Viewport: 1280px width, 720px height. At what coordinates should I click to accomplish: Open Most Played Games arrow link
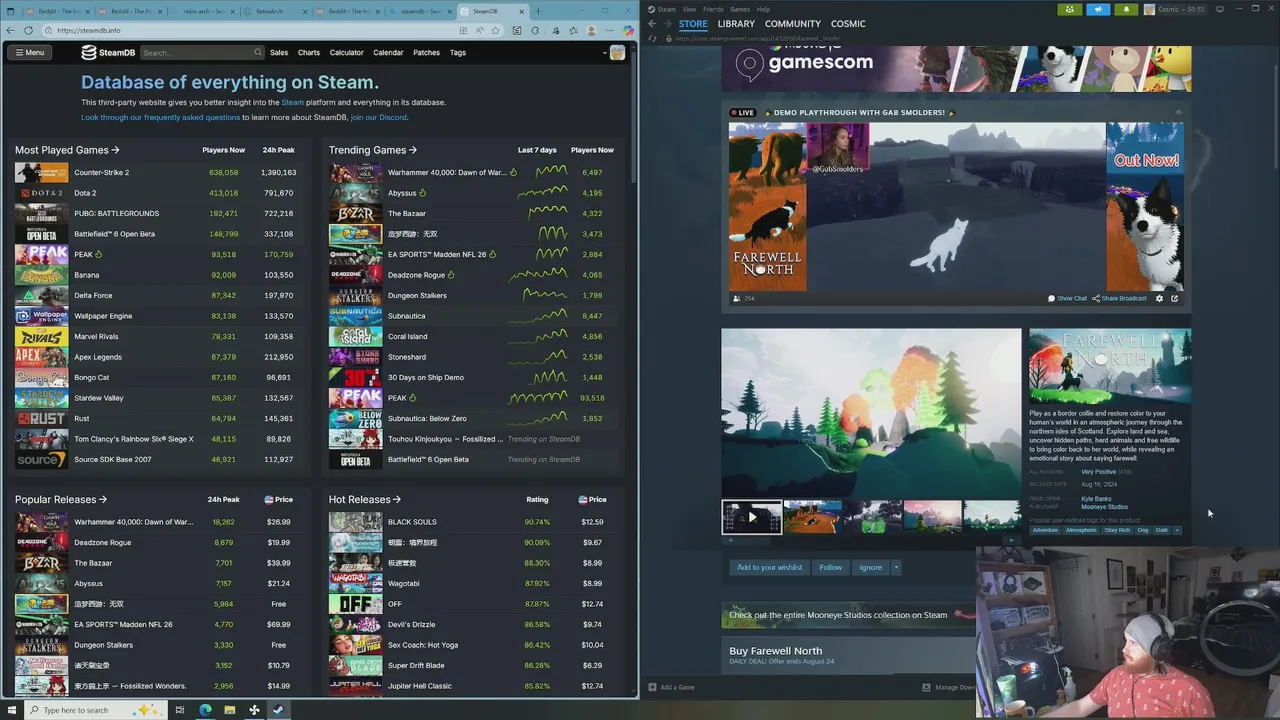coord(67,150)
